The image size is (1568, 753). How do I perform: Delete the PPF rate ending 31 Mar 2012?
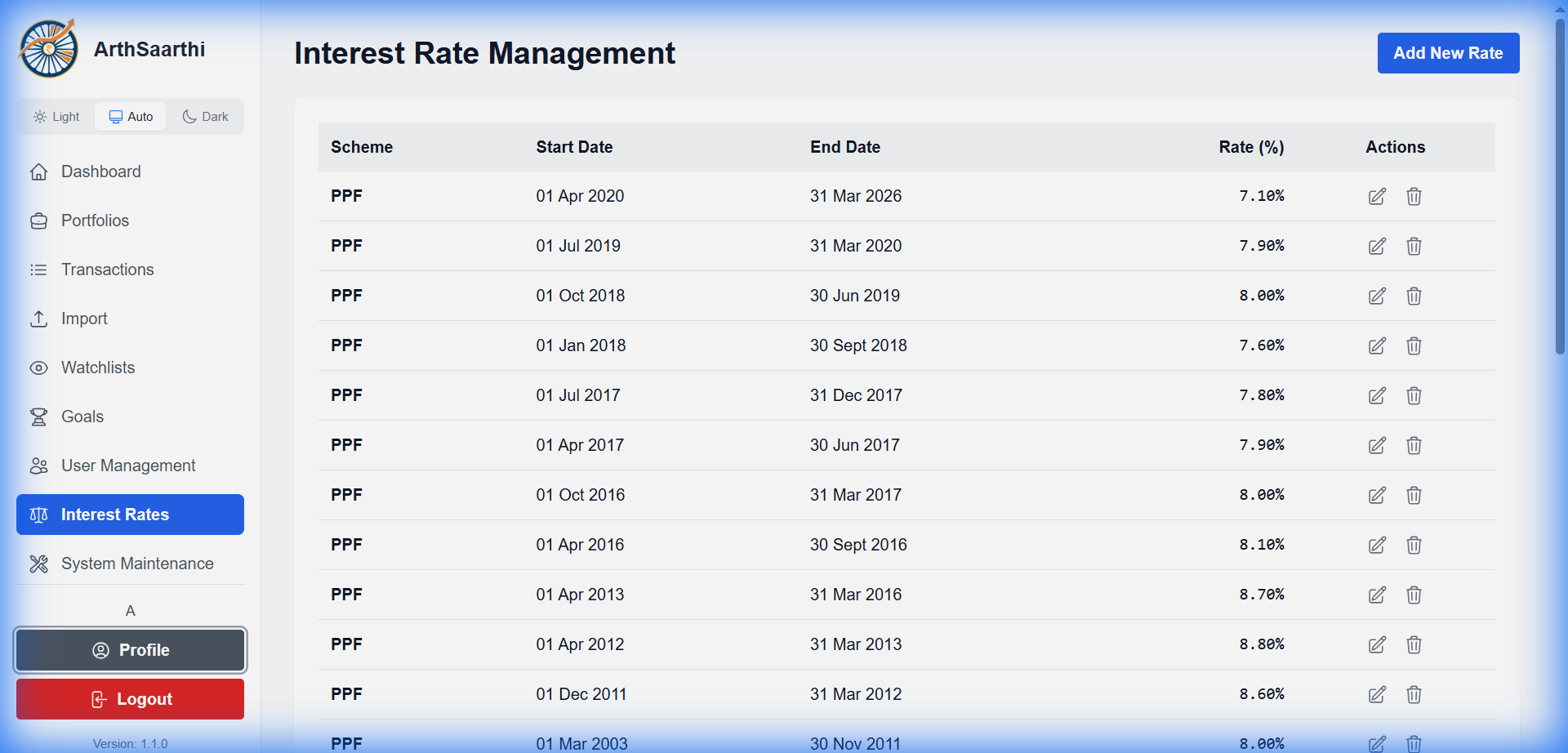pos(1414,694)
